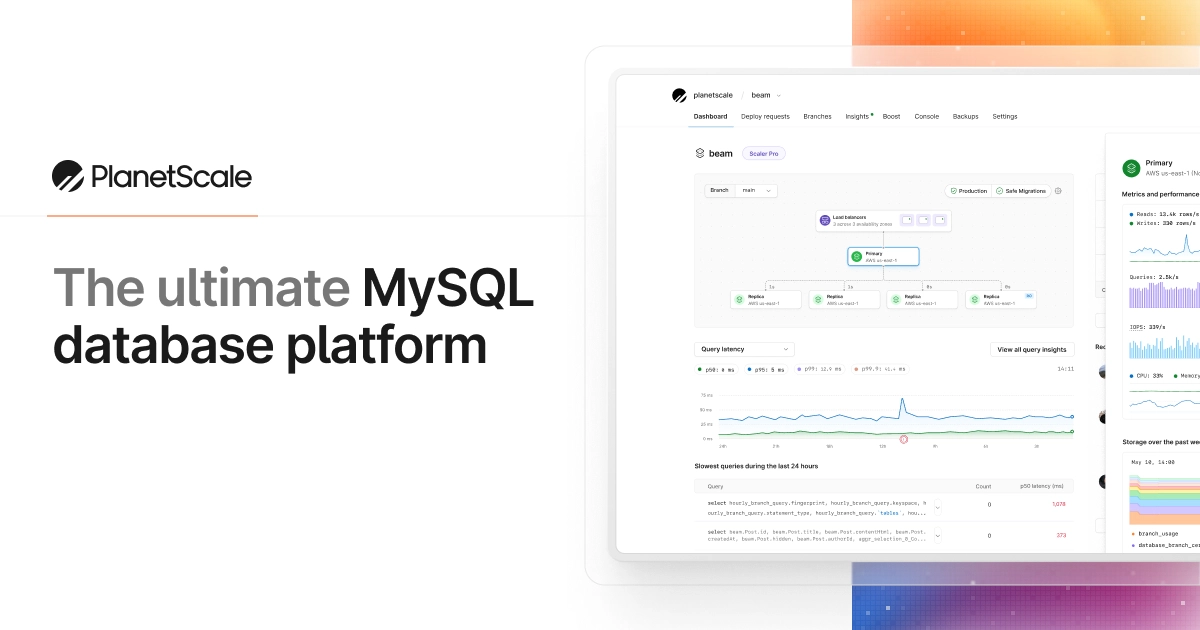
Task: Open the Query latency dropdown
Action: [744, 349]
